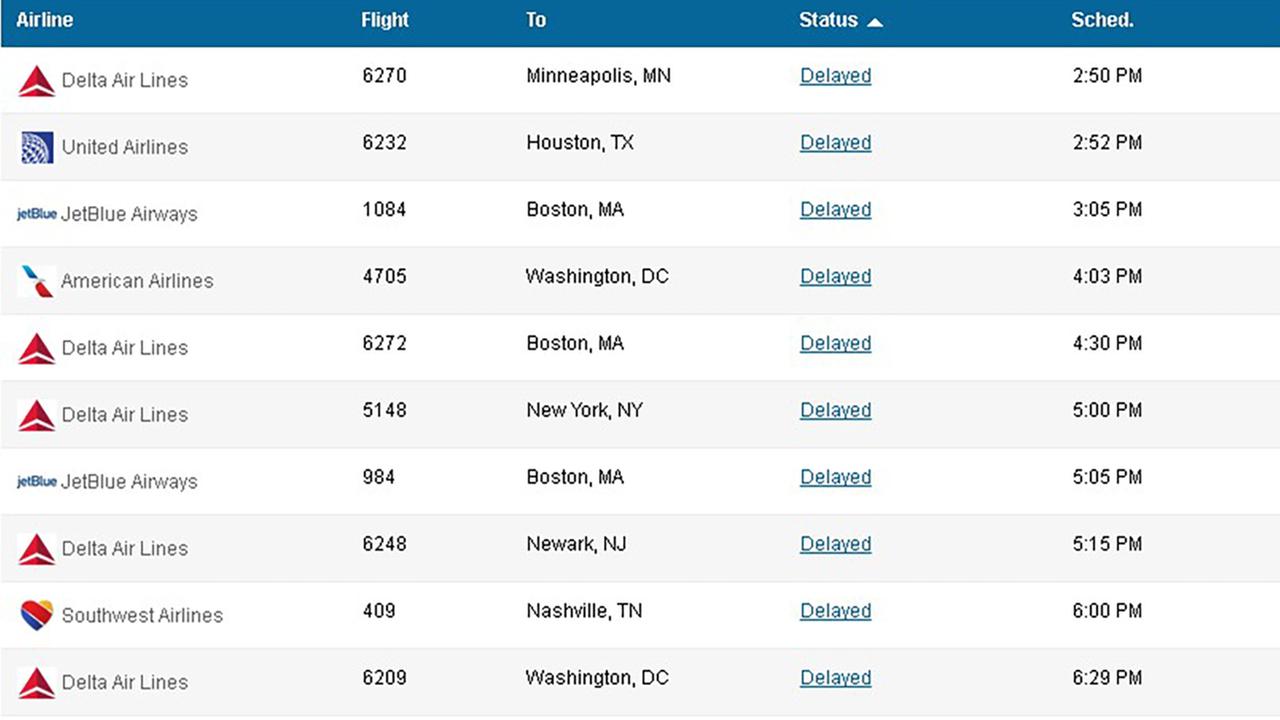Screen dimensions: 1280x720
Task: Select flight number 4705 cell
Action: [x=385, y=276]
